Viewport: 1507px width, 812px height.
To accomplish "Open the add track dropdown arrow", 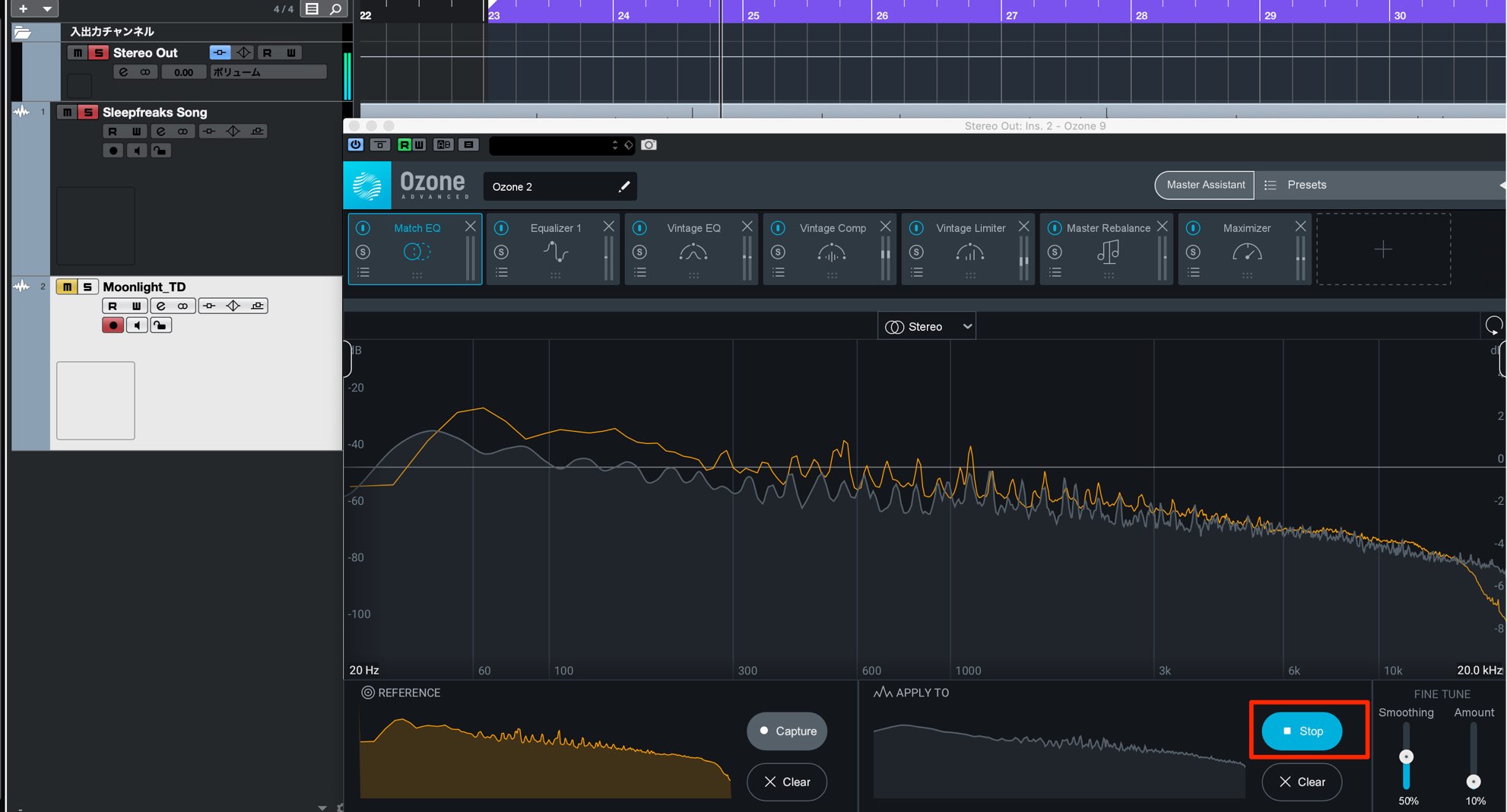I will pyautogui.click(x=47, y=9).
